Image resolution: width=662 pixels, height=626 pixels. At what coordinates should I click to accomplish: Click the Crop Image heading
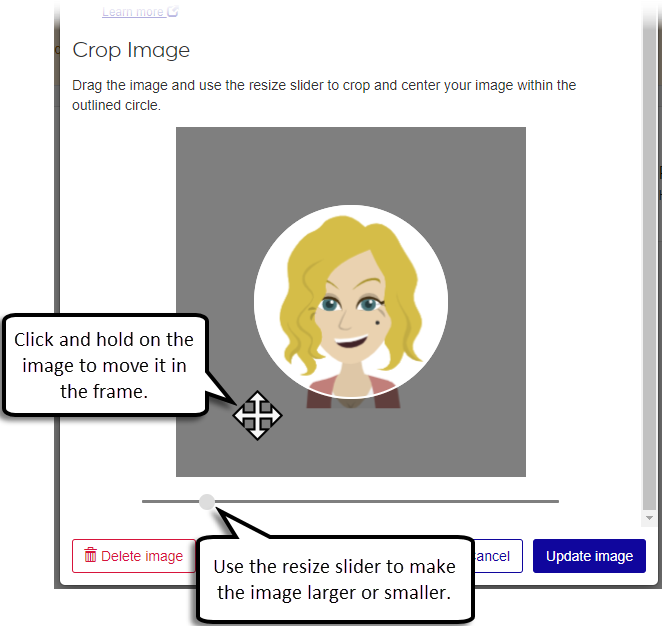pyautogui.click(x=131, y=50)
